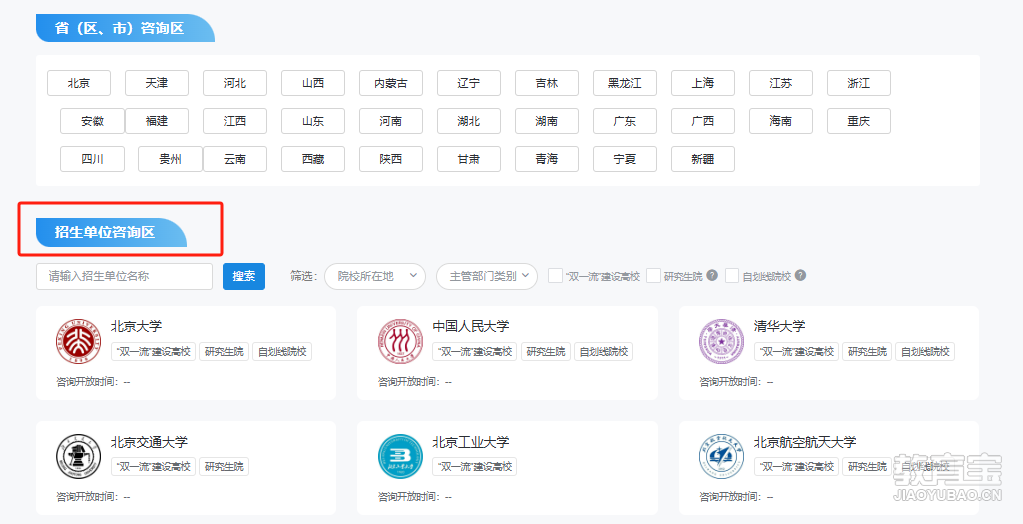Image resolution: width=1023 pixels, height=524 pixels.
Task: Click the 西藏 province button
Action: tap(313, 159)
